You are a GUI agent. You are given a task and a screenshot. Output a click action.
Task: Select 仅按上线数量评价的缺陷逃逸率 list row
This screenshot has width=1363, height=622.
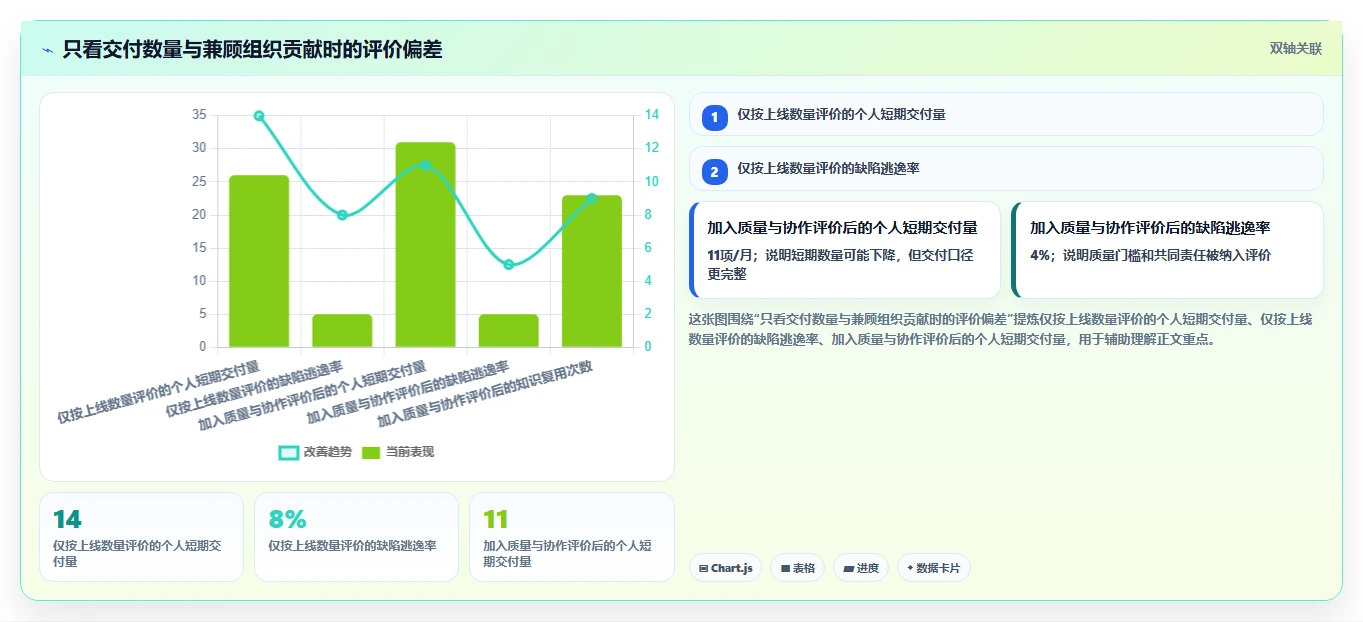point(1006,168)
